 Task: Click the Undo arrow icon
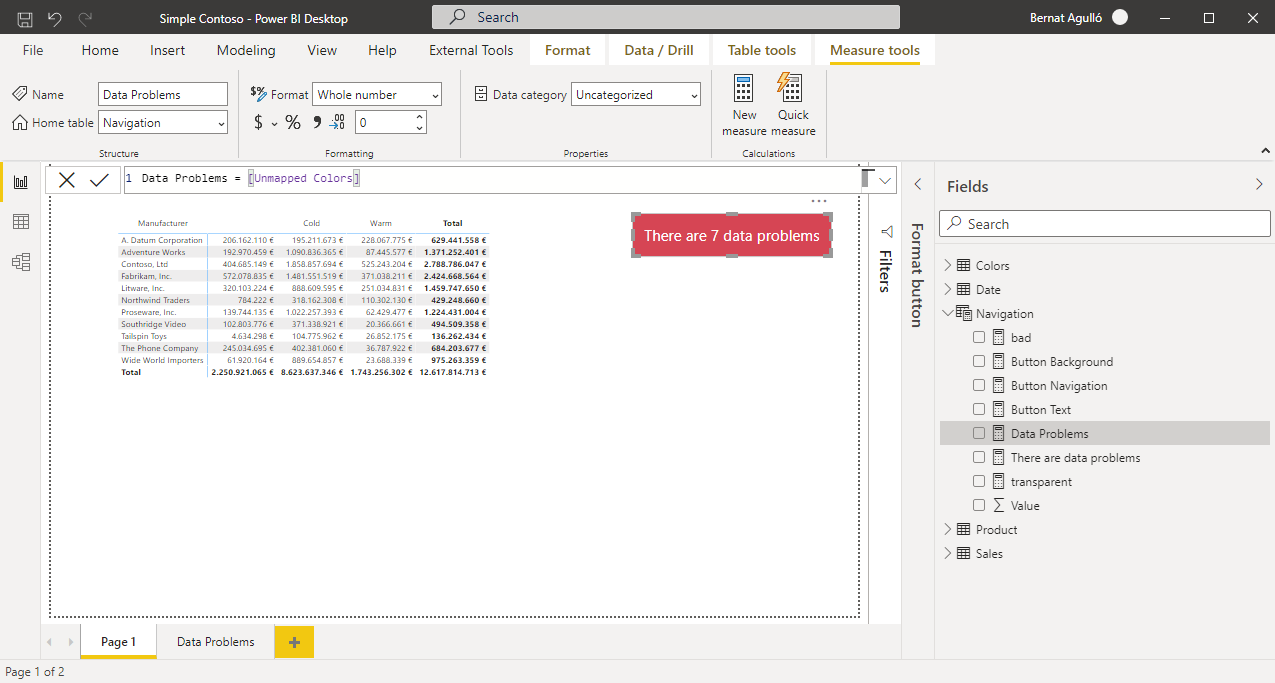tap(55, 18)
